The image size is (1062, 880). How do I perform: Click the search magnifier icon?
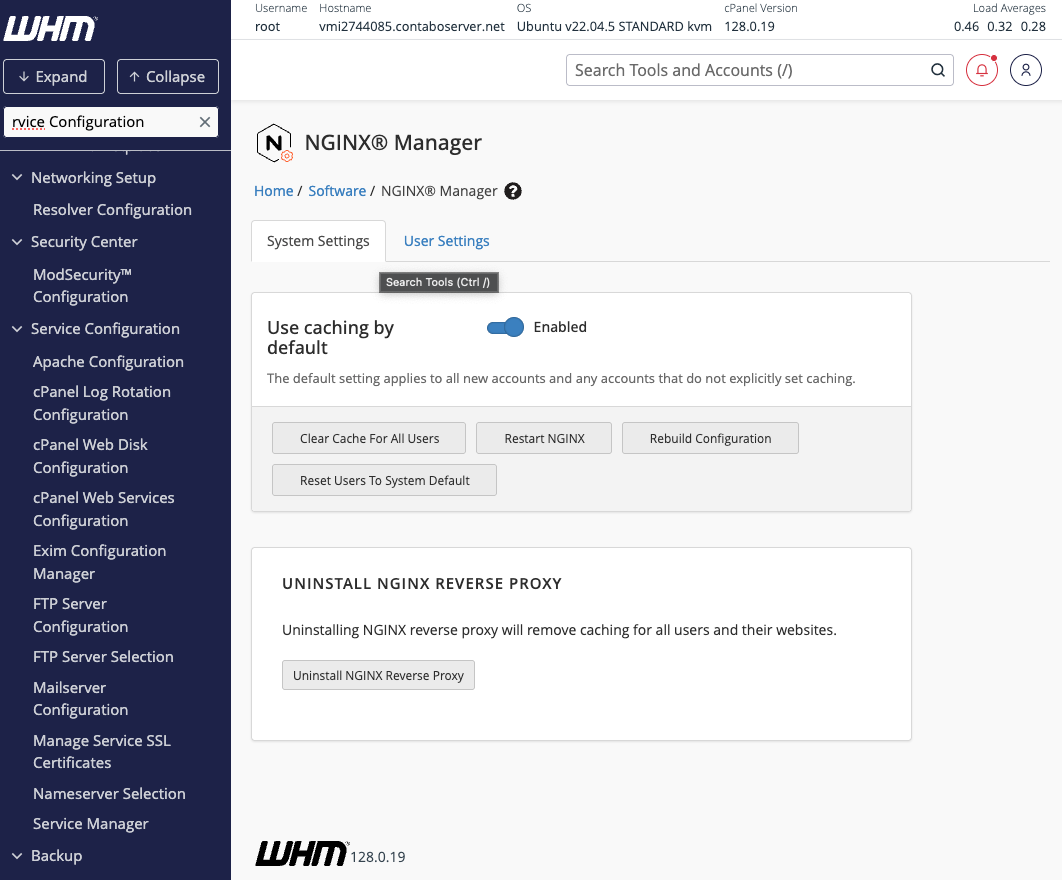[x=937, y=70]
